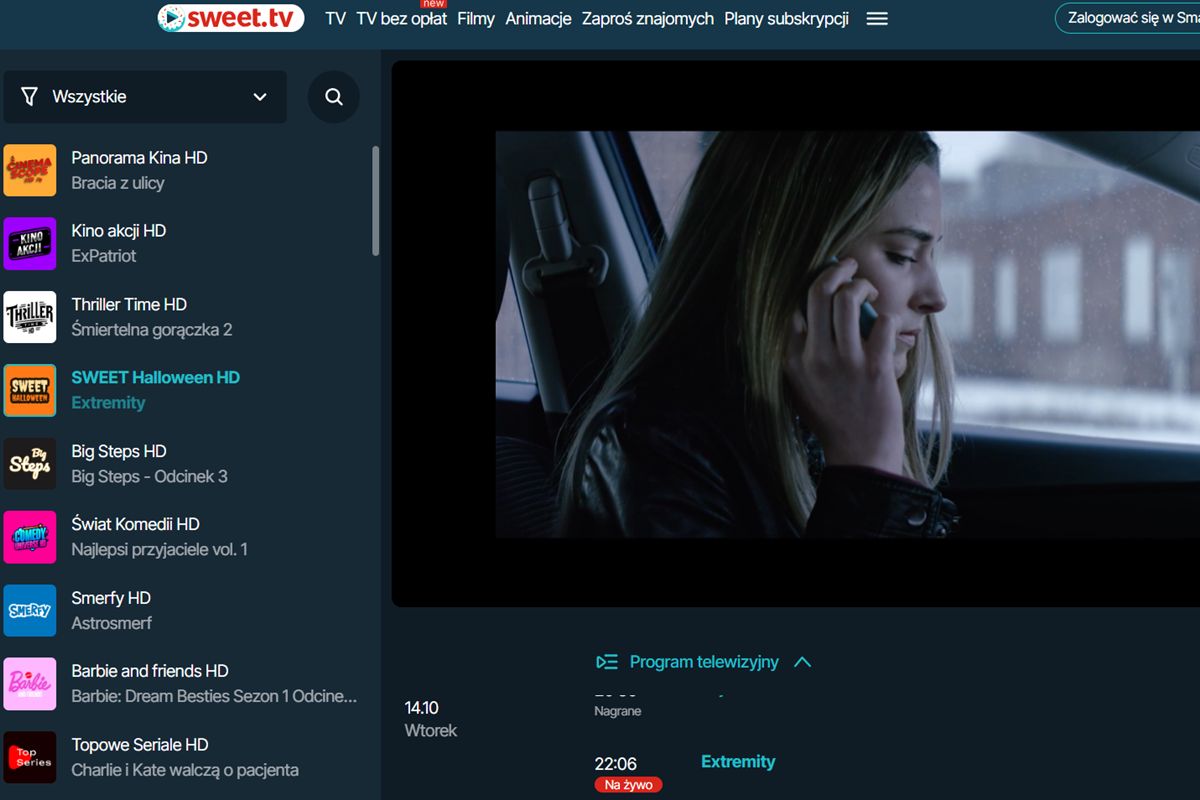The width and height of the screenshot is (1200, 800).
Task: Select the Panorama Kina HD channel logo
Action: 30,170
